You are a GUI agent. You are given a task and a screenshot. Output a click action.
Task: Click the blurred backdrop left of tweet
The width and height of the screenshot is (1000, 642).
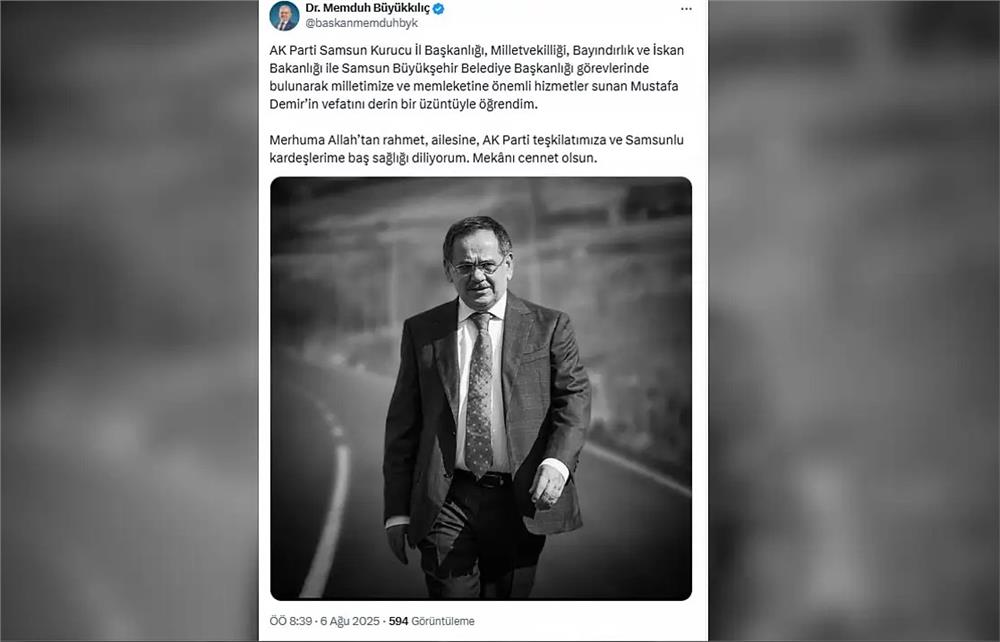point(129,321)
